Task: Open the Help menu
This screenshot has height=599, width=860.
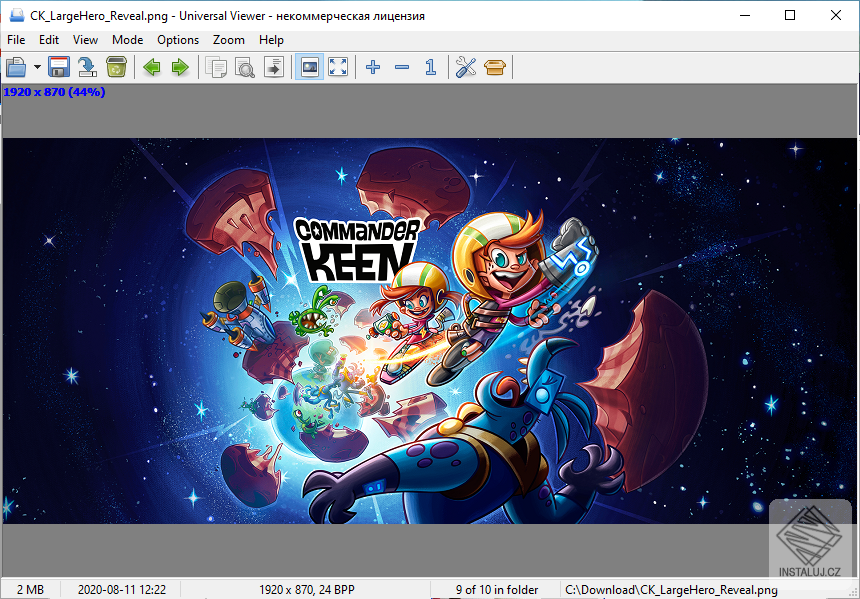Action: 271,40
